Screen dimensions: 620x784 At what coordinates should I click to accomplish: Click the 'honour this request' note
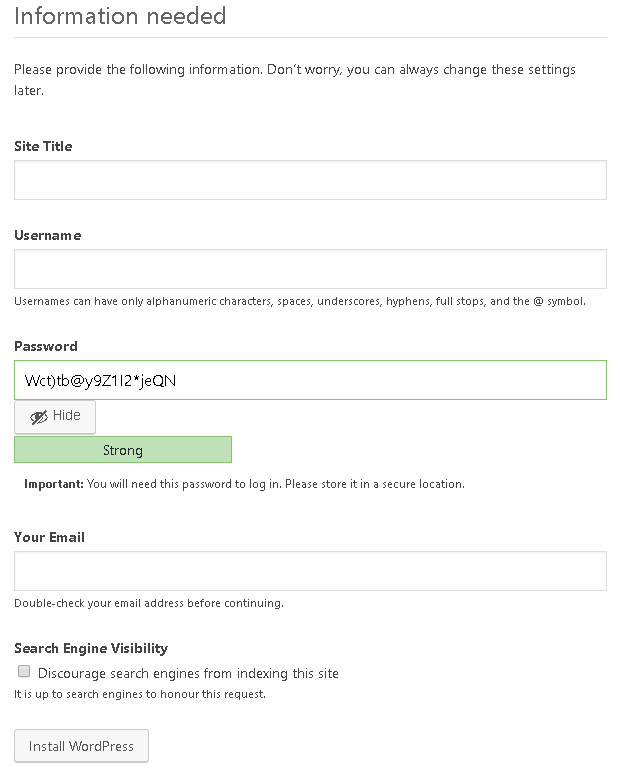(x=140, y=694)
